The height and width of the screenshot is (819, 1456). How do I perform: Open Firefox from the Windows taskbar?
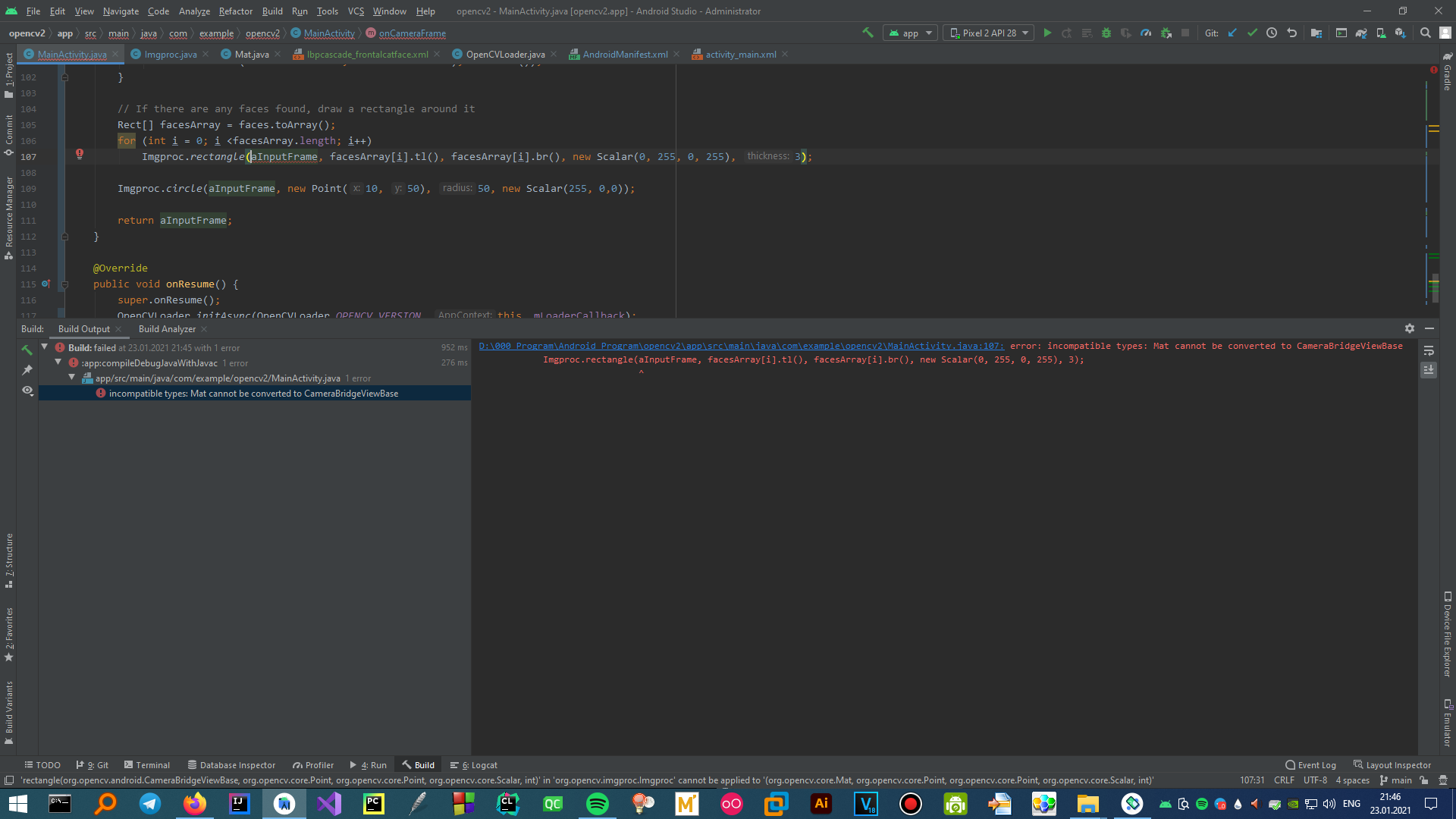[x=194, y=804]
